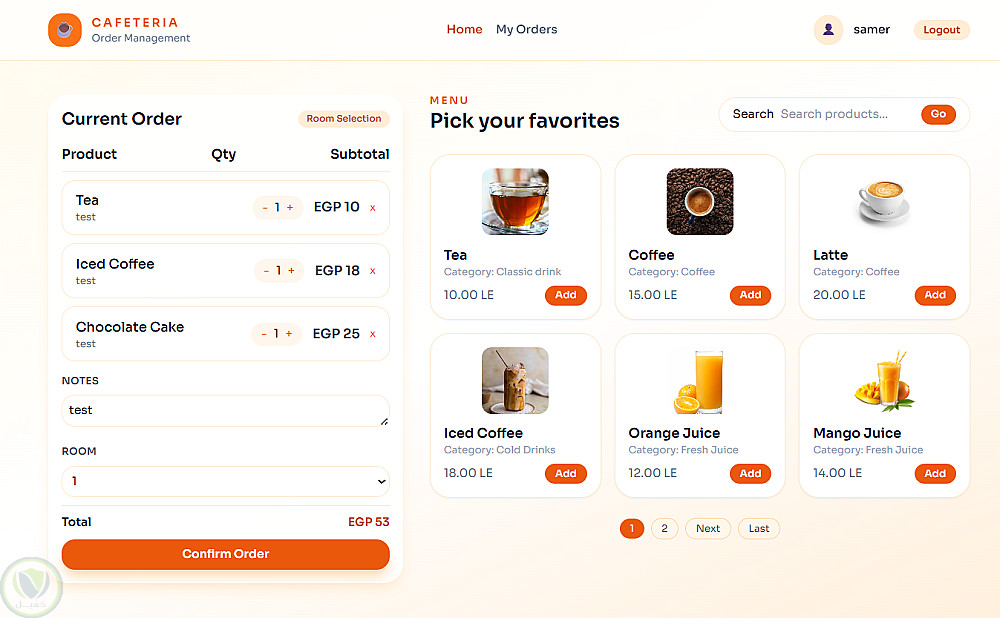Viewport: 1000px width, 618px height.
Task: Select the Orange Juice product thumbnail
Action: pos(700,380)
